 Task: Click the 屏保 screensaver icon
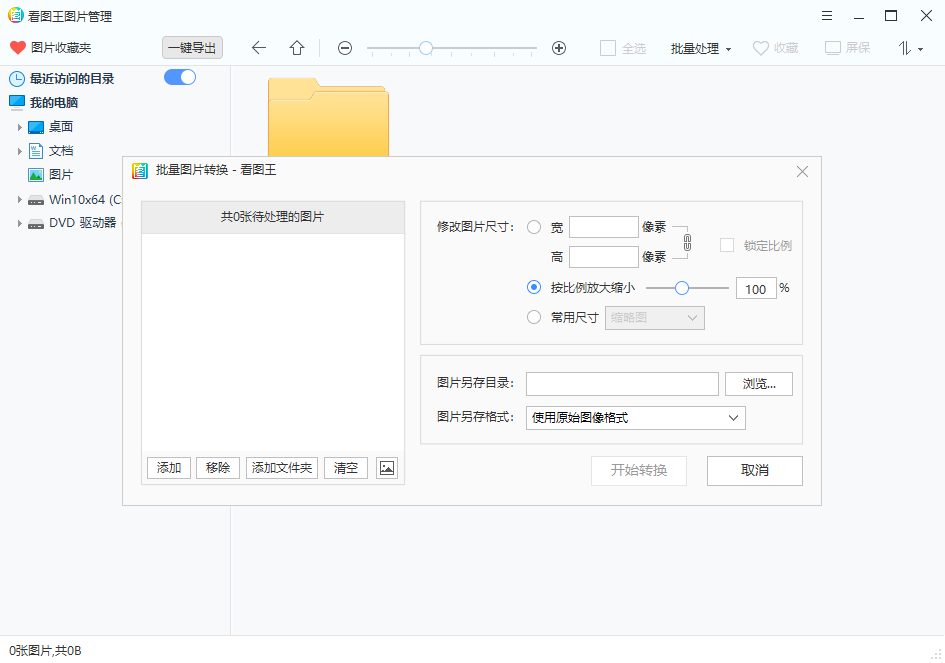point(831,46)
